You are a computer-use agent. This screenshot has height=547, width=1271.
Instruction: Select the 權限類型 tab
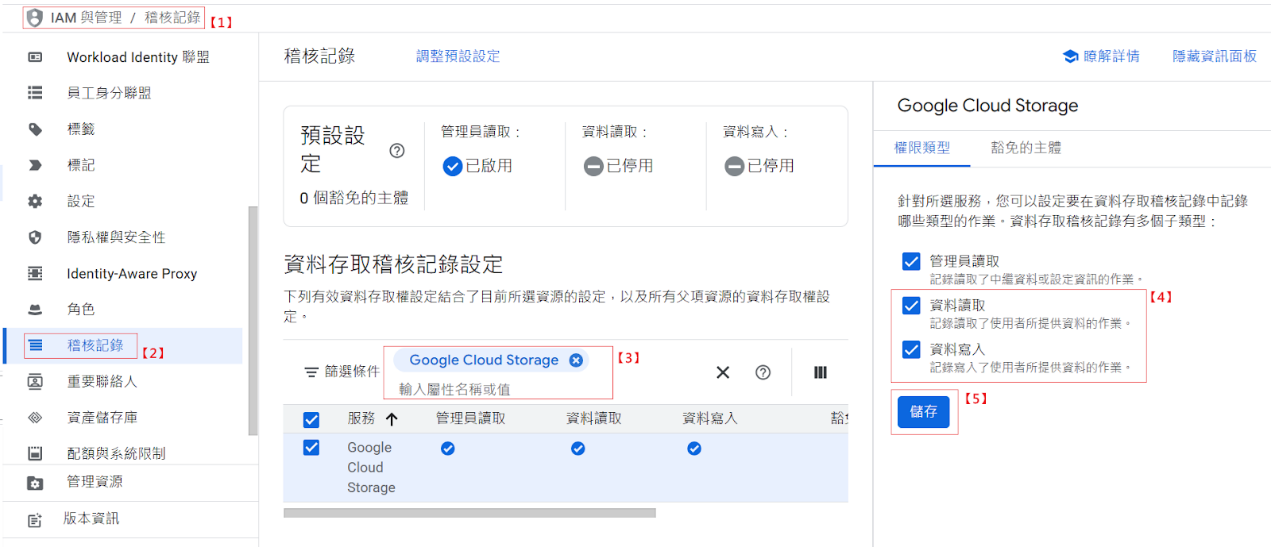922,148
